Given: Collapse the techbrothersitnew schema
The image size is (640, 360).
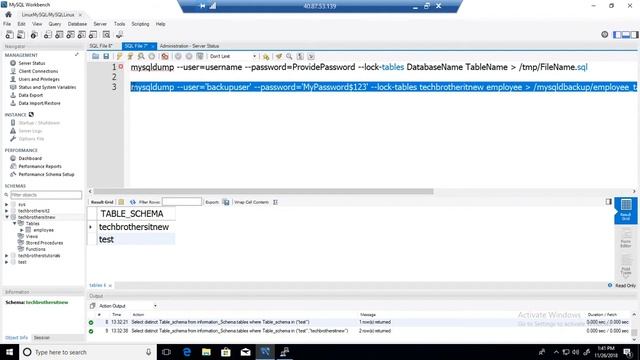Looking at the screenshot, I should tap(7, 217).
